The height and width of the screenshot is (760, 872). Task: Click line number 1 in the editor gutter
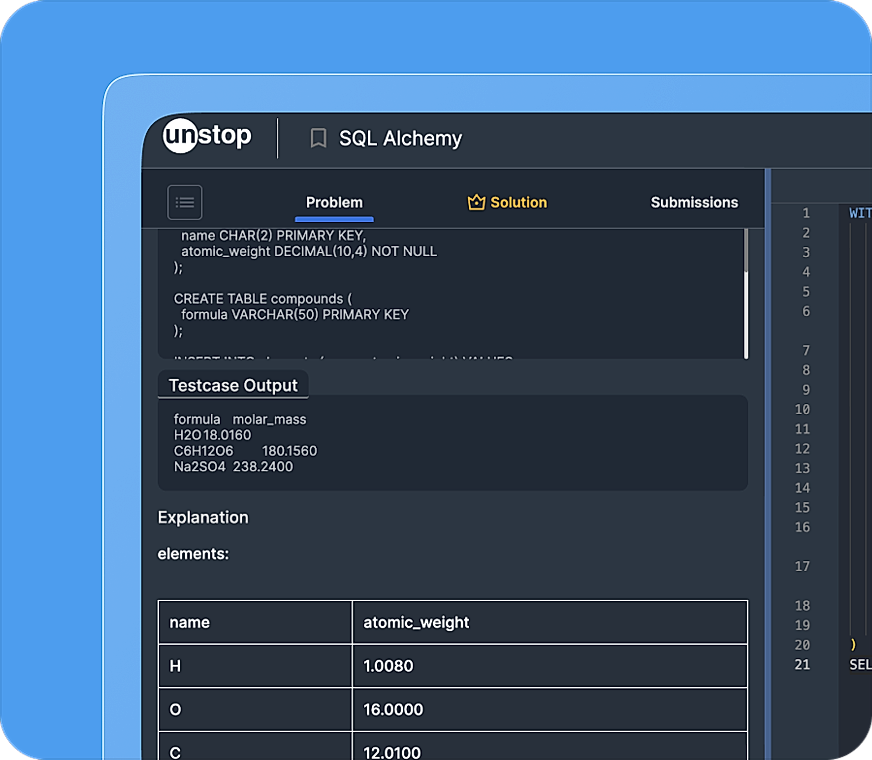[805, 213]
